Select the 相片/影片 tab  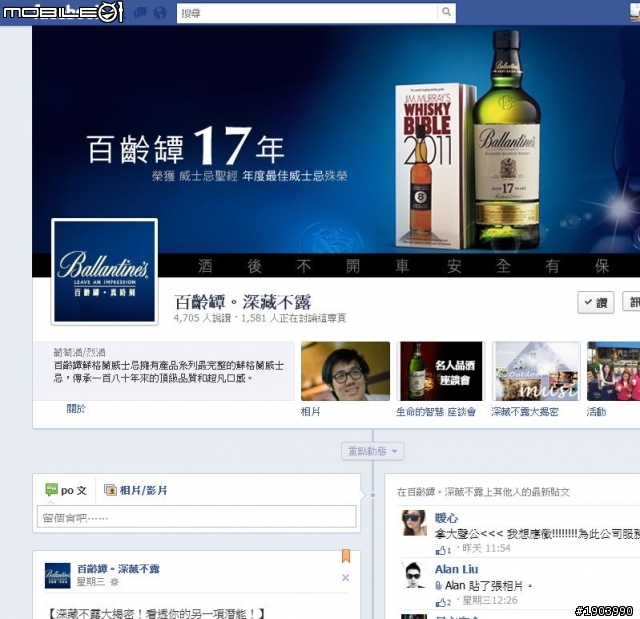[136, 490]
